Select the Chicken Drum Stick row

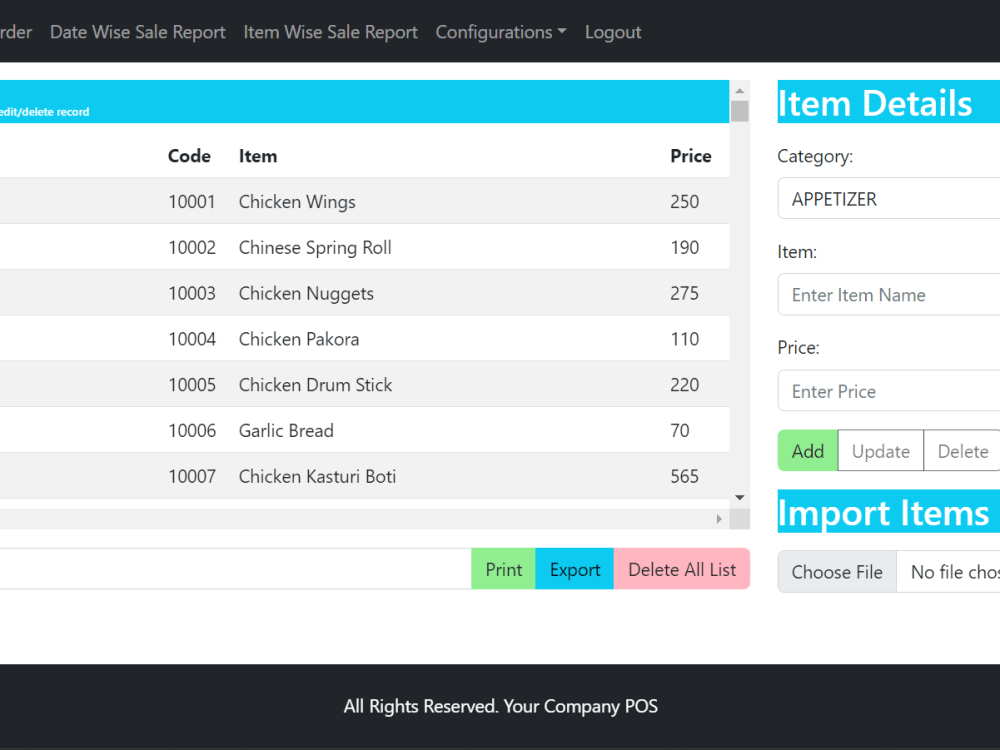[364, 385]
